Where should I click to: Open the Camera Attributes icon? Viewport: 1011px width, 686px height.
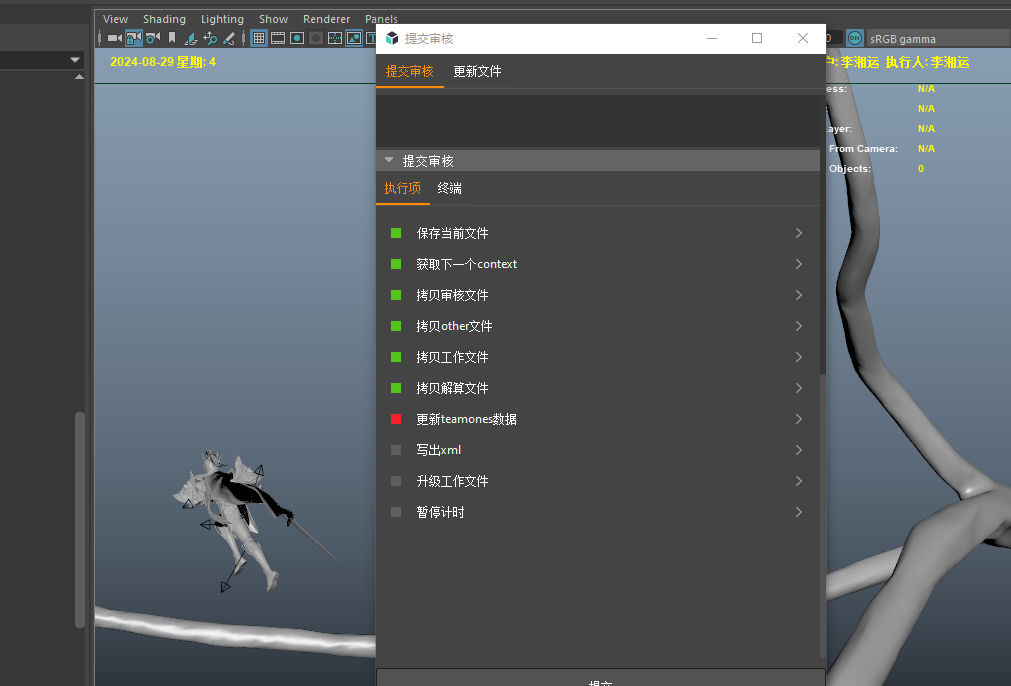tap(152, 38)
